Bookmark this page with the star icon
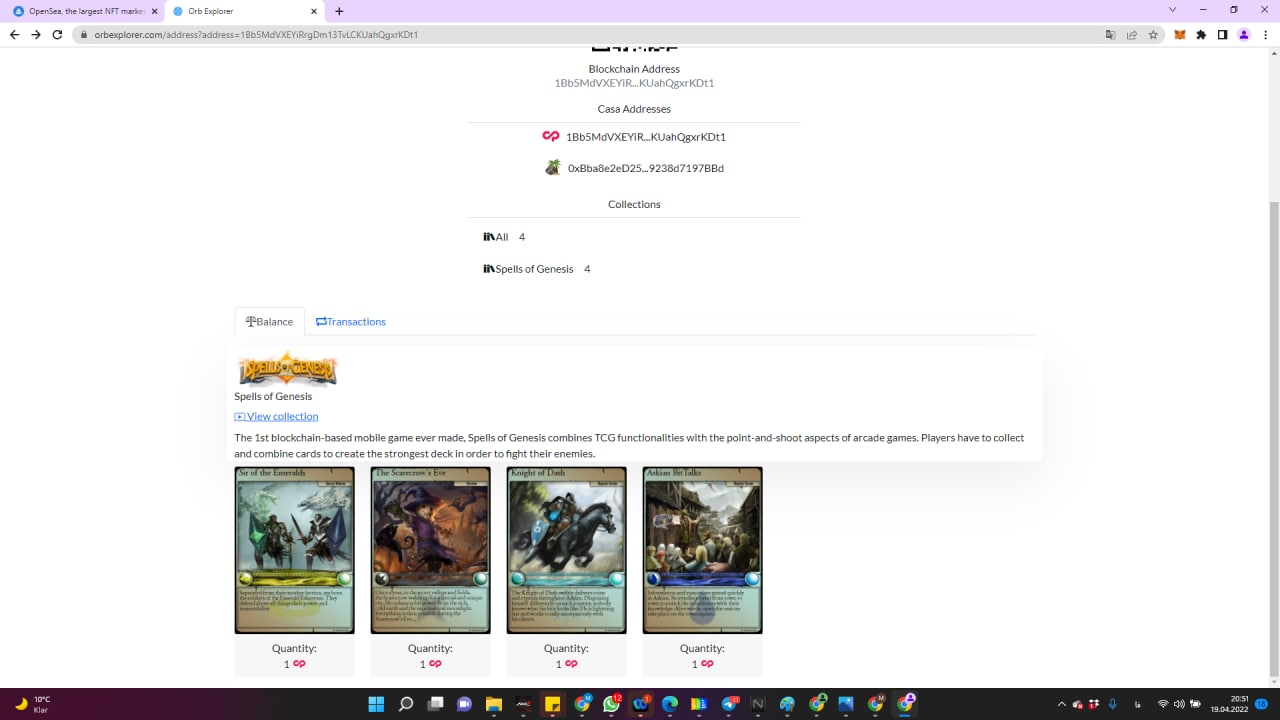This screenshot has height=720, width=1280. pos(1153,34)
